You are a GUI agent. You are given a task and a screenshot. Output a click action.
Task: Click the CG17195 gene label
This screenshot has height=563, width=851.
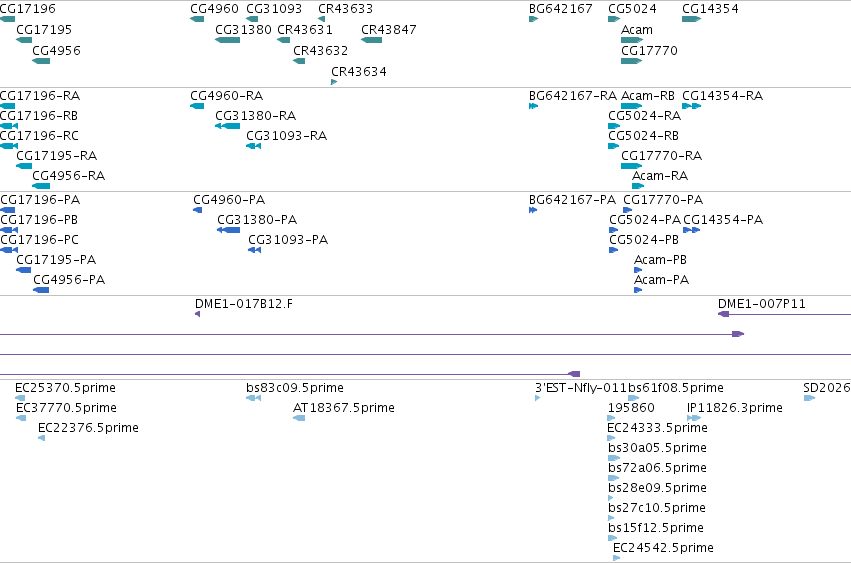(44, 29)
